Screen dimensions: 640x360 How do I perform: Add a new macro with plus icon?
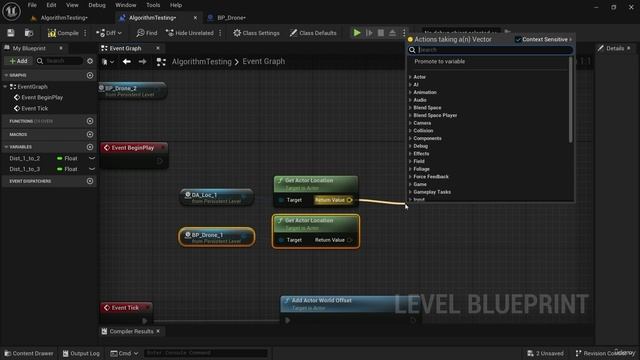coord(90,134)
